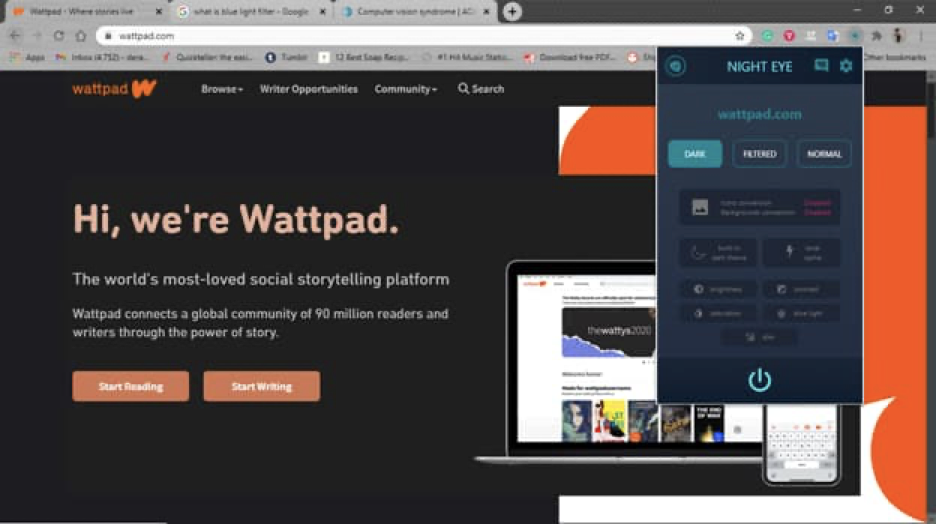The width and height of the screenshot is (936, 524).
Task: Open the Tumblr bookmark
Action: [287, 57]
